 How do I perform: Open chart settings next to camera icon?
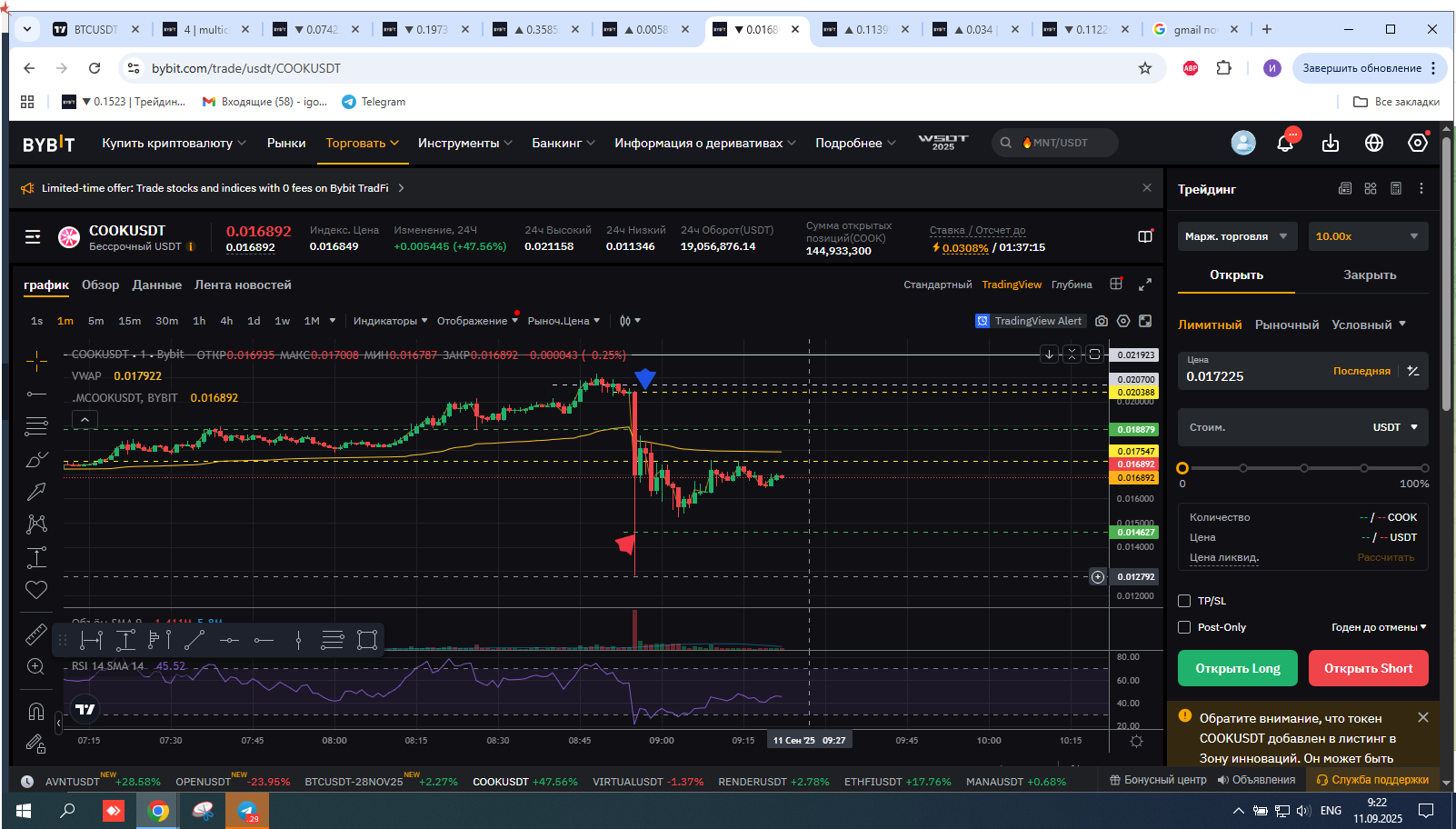tap(1123, 321)
